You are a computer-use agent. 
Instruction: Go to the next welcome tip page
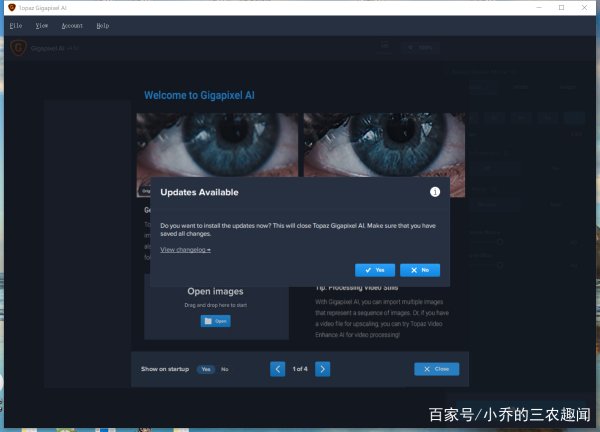(323, 369)
